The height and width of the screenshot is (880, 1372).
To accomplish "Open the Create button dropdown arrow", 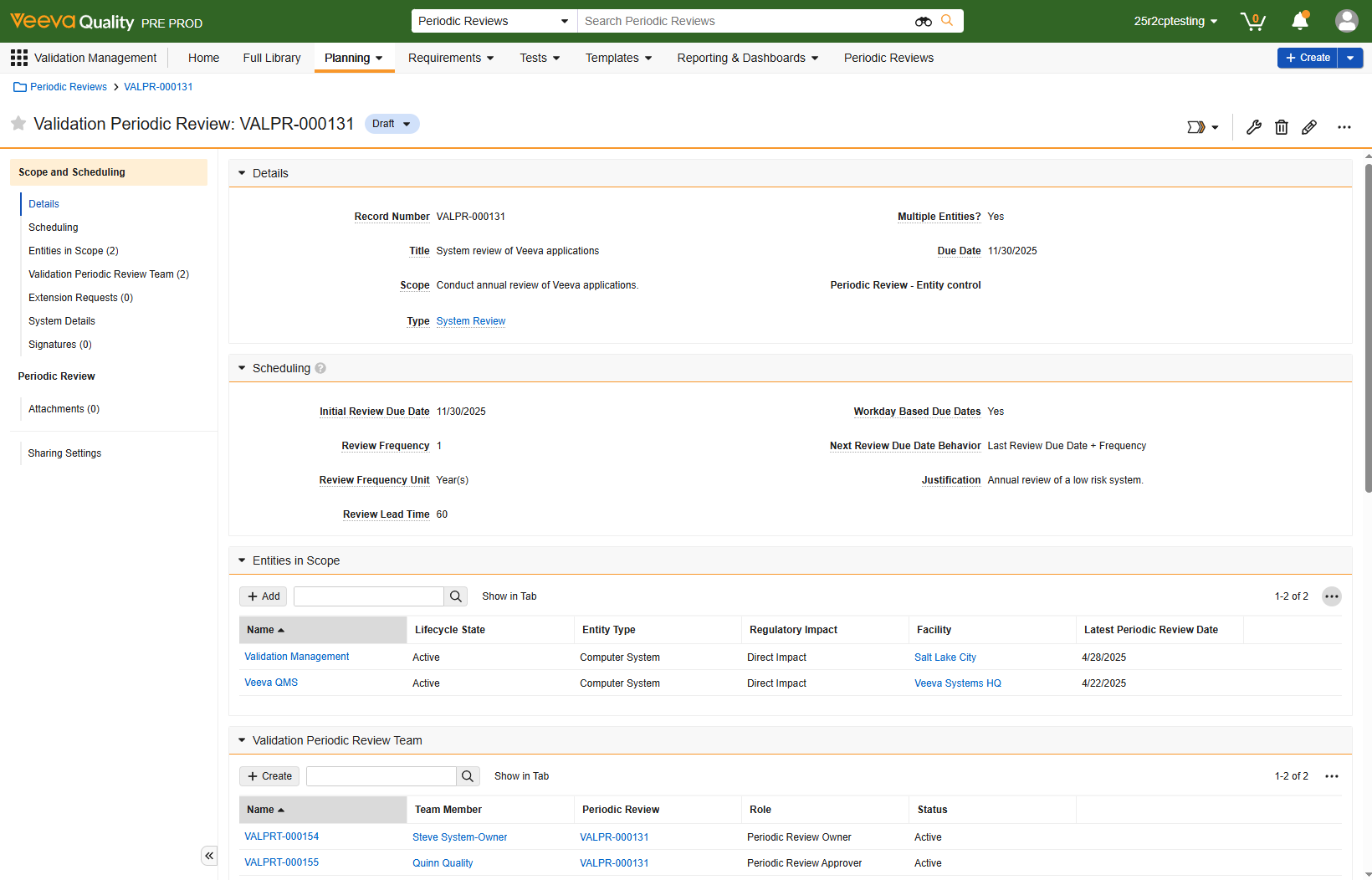I will point(1350,58).
